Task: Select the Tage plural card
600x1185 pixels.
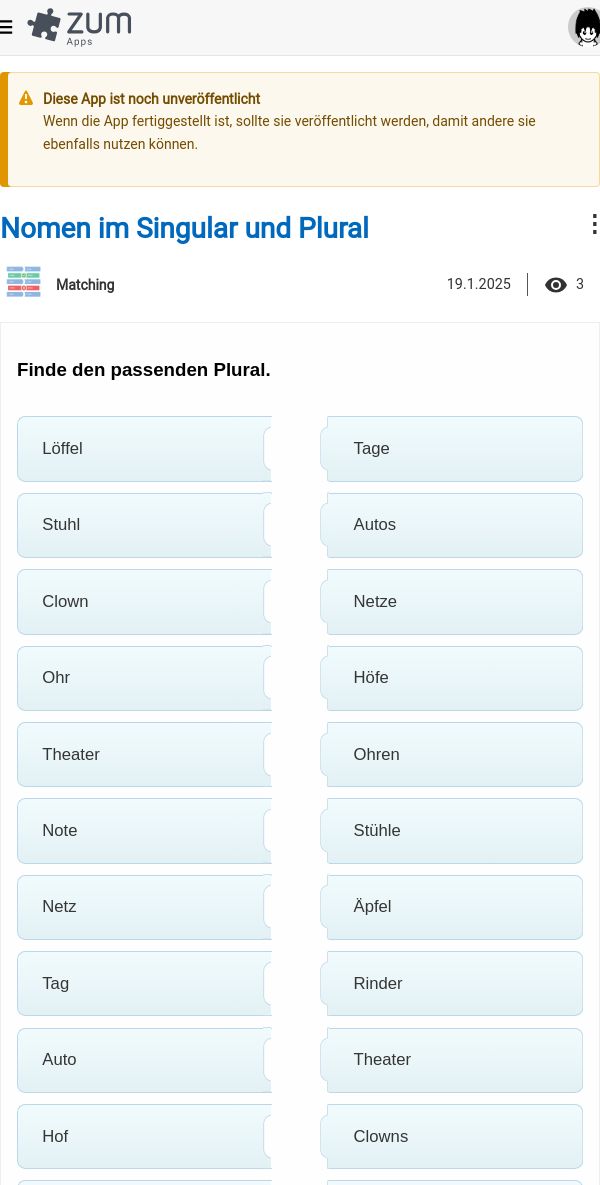Action: pyautogui.click(x=451, y=449)
